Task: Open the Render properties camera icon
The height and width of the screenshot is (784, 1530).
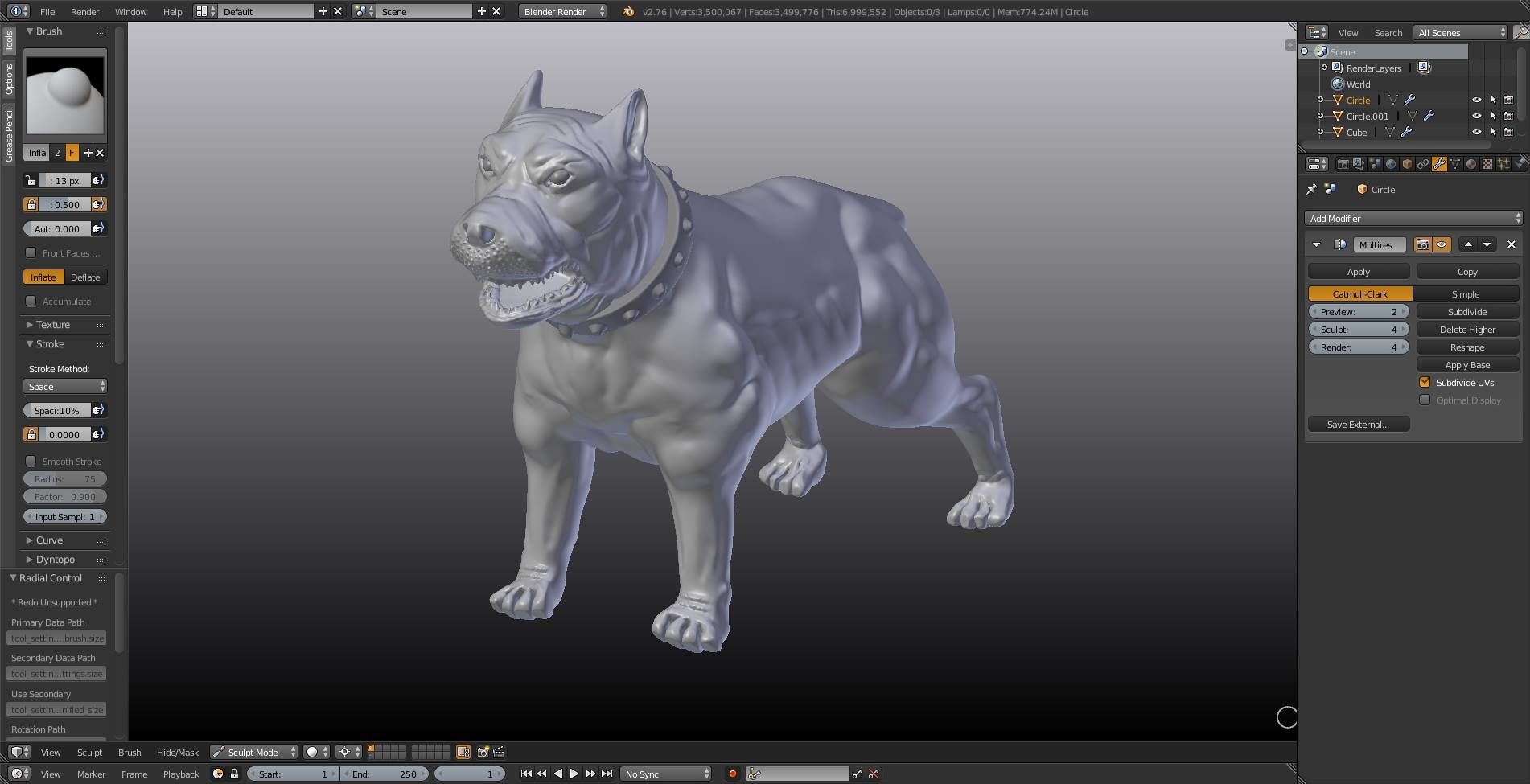Action: 1343,163
